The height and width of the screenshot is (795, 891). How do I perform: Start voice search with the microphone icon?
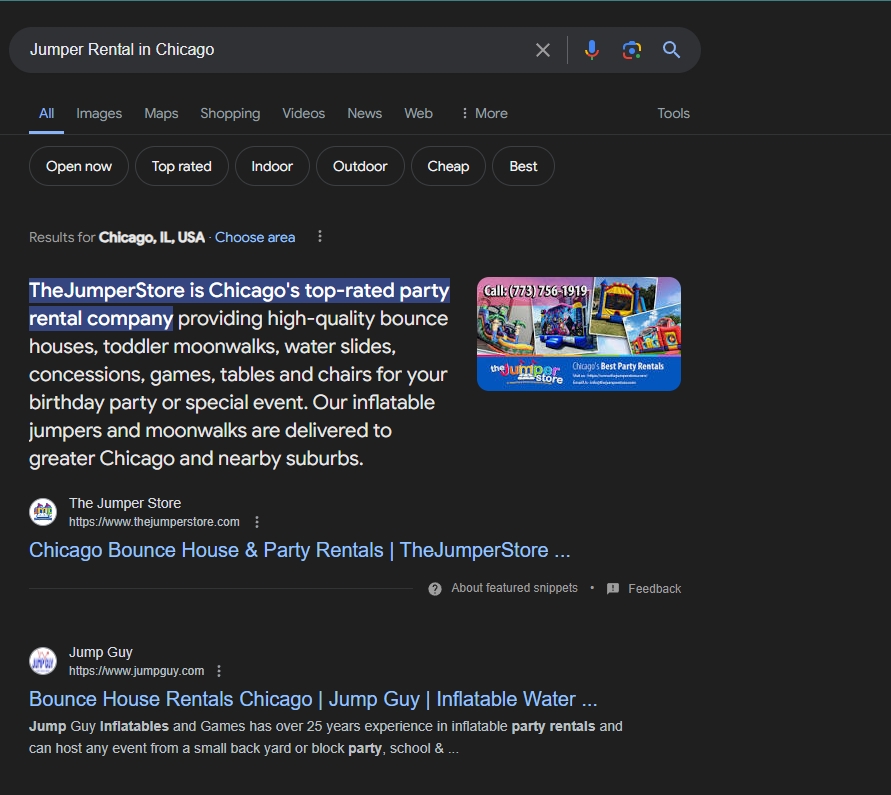tap(592, 50)
